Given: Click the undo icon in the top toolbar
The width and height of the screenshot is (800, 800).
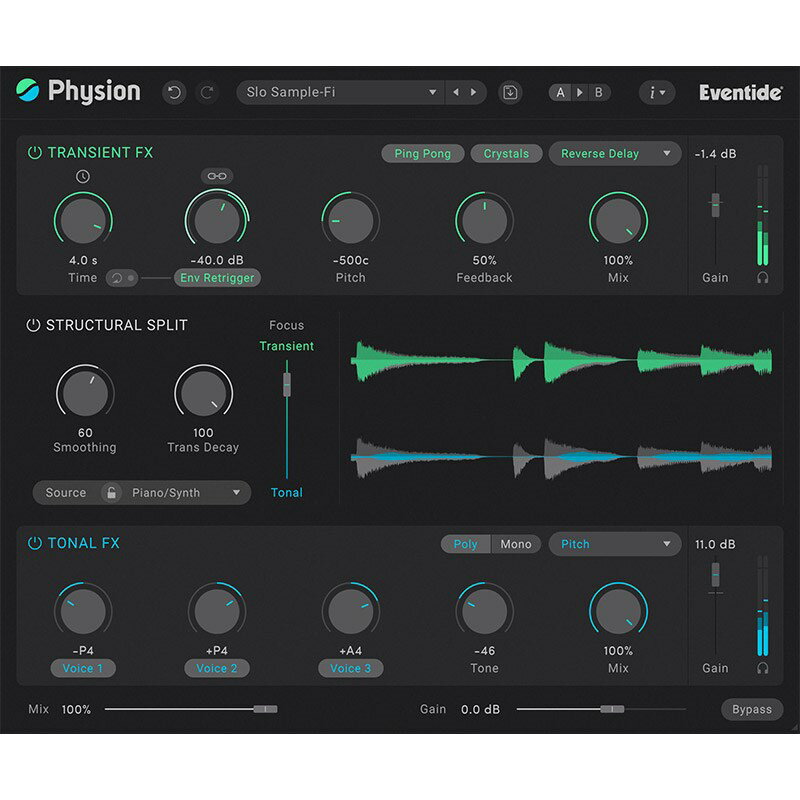Looking at the screenshot, I should point(173,92).
